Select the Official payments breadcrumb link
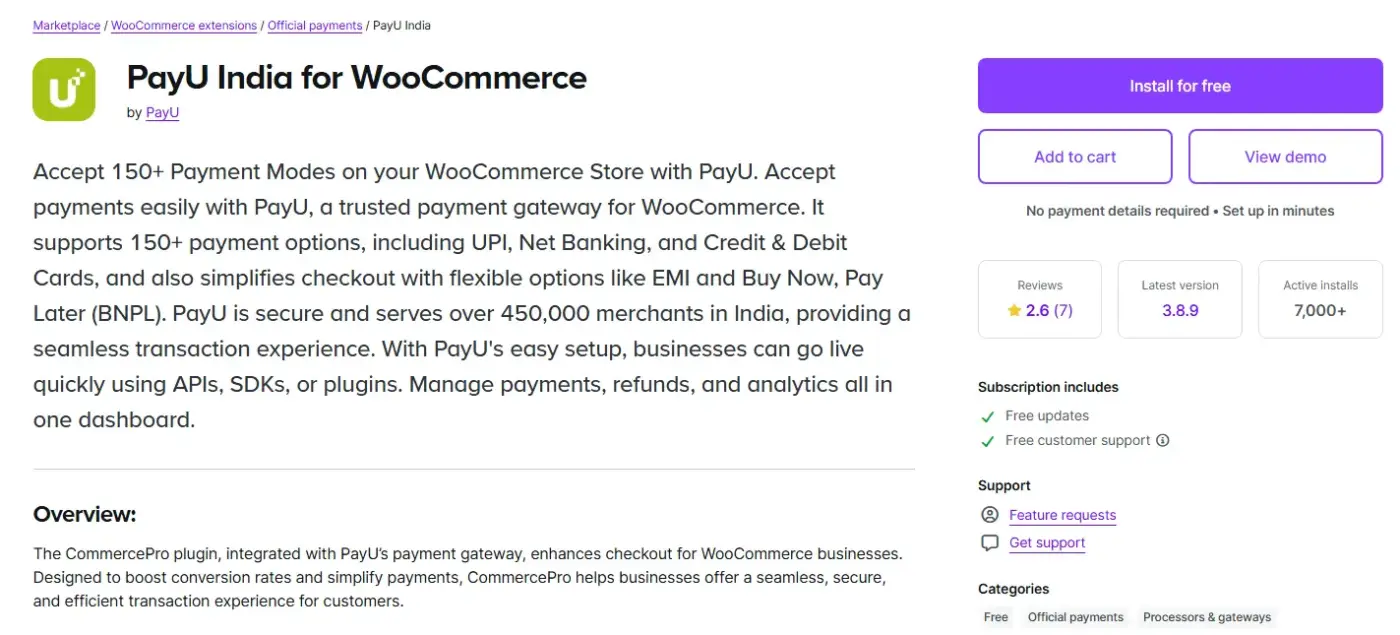 click(315, 25)
